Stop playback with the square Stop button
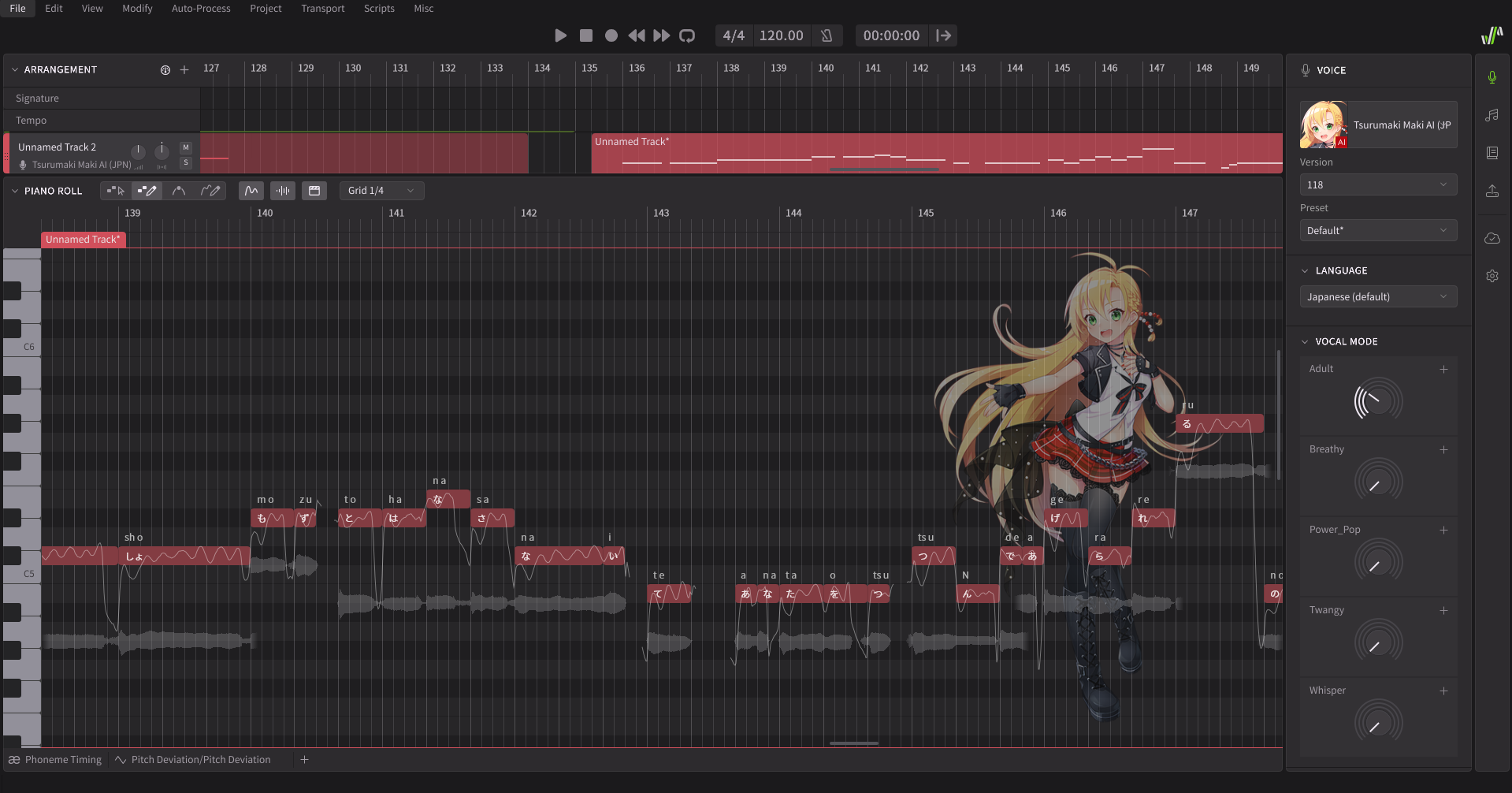 pyautogui.click(x=585, y=35)
